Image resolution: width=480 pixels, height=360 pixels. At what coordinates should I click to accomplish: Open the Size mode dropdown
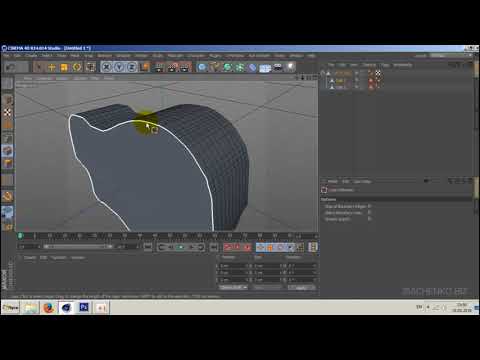coord(268,287)
